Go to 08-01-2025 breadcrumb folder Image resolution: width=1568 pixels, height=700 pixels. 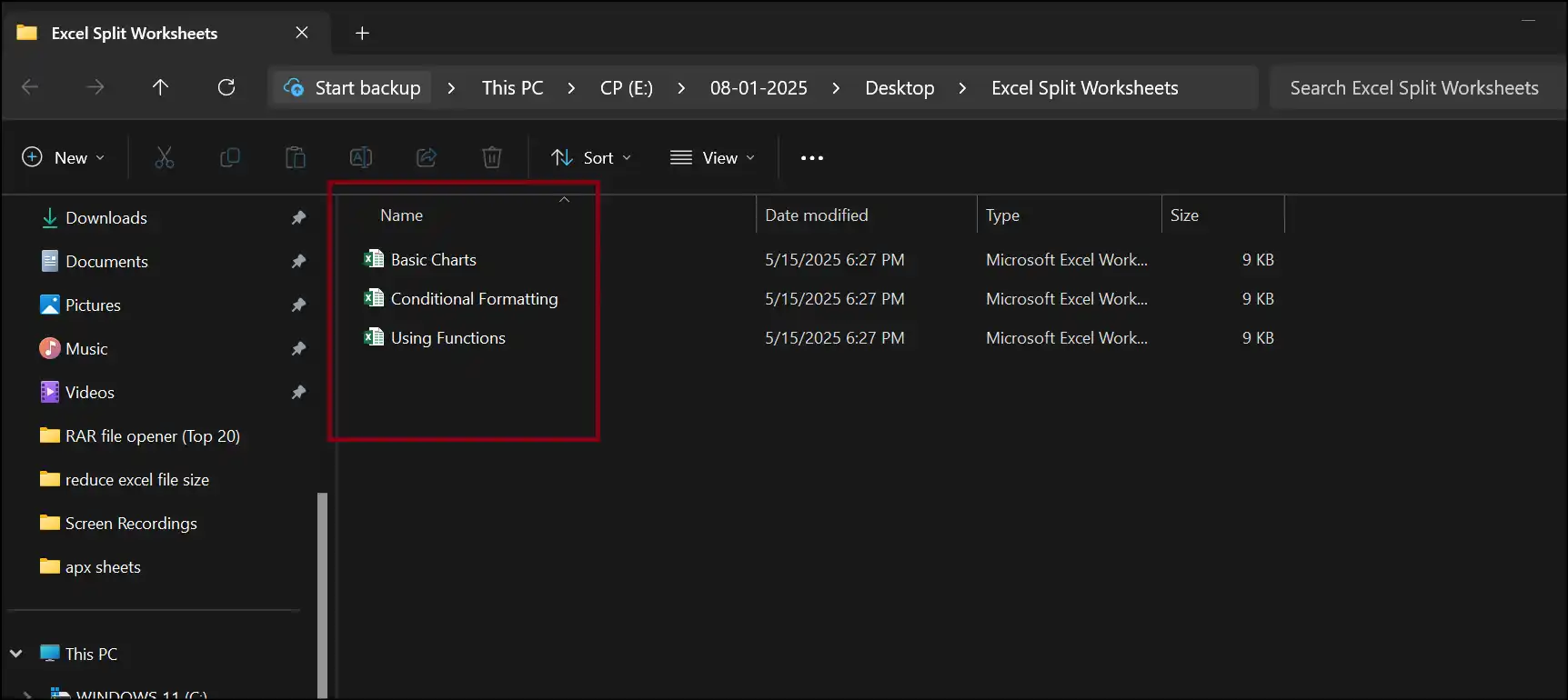[759, 88]
